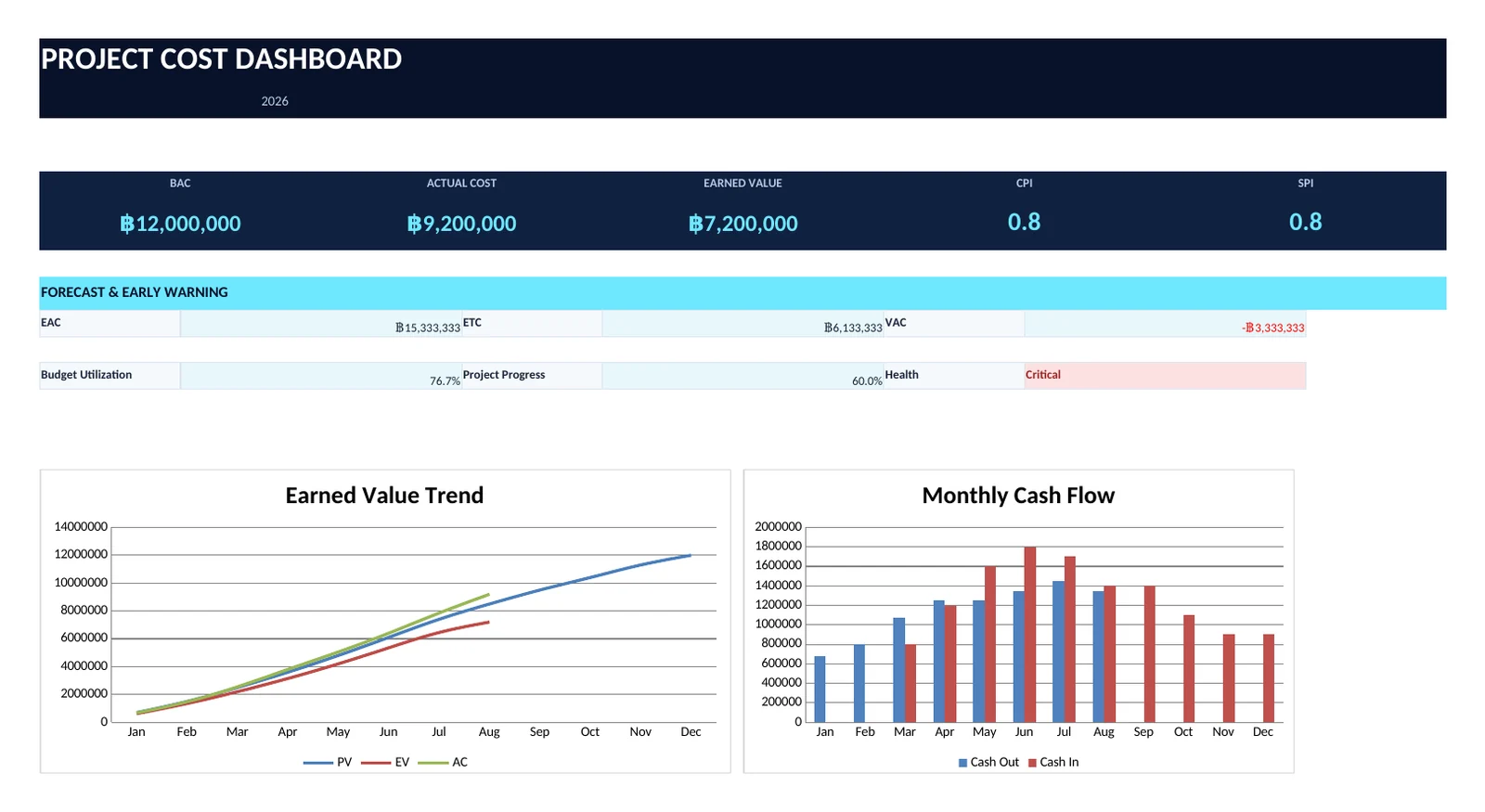1485x812 pixels.
Task: Select the Monthly Cash Flow chart title
Action: [x=1018, y=496]
